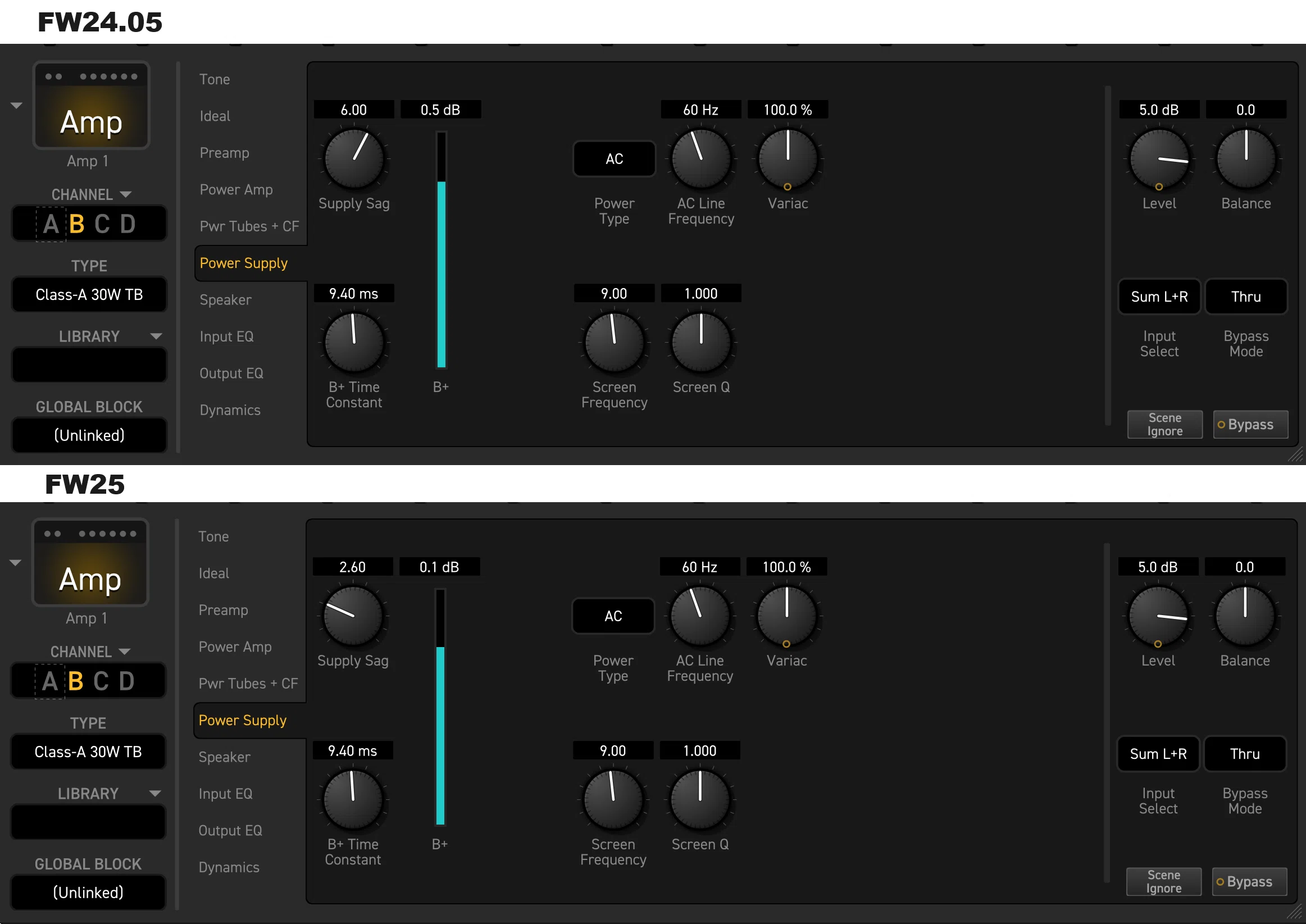Click the AC Line Frequency knob in FW24.05
Screen dimensions: 1306x924
pyautogui.click(x=701, y=159)
